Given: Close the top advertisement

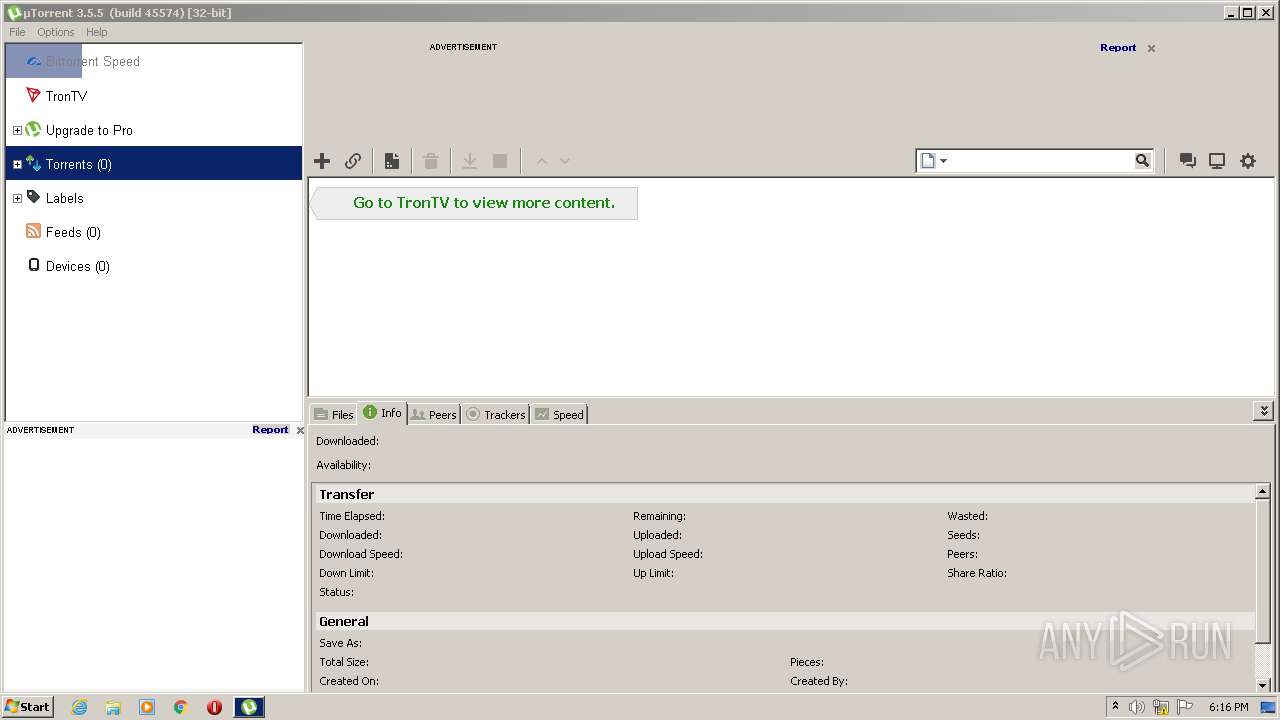Looking at the screenshot, I should (x=1151, y=48).
